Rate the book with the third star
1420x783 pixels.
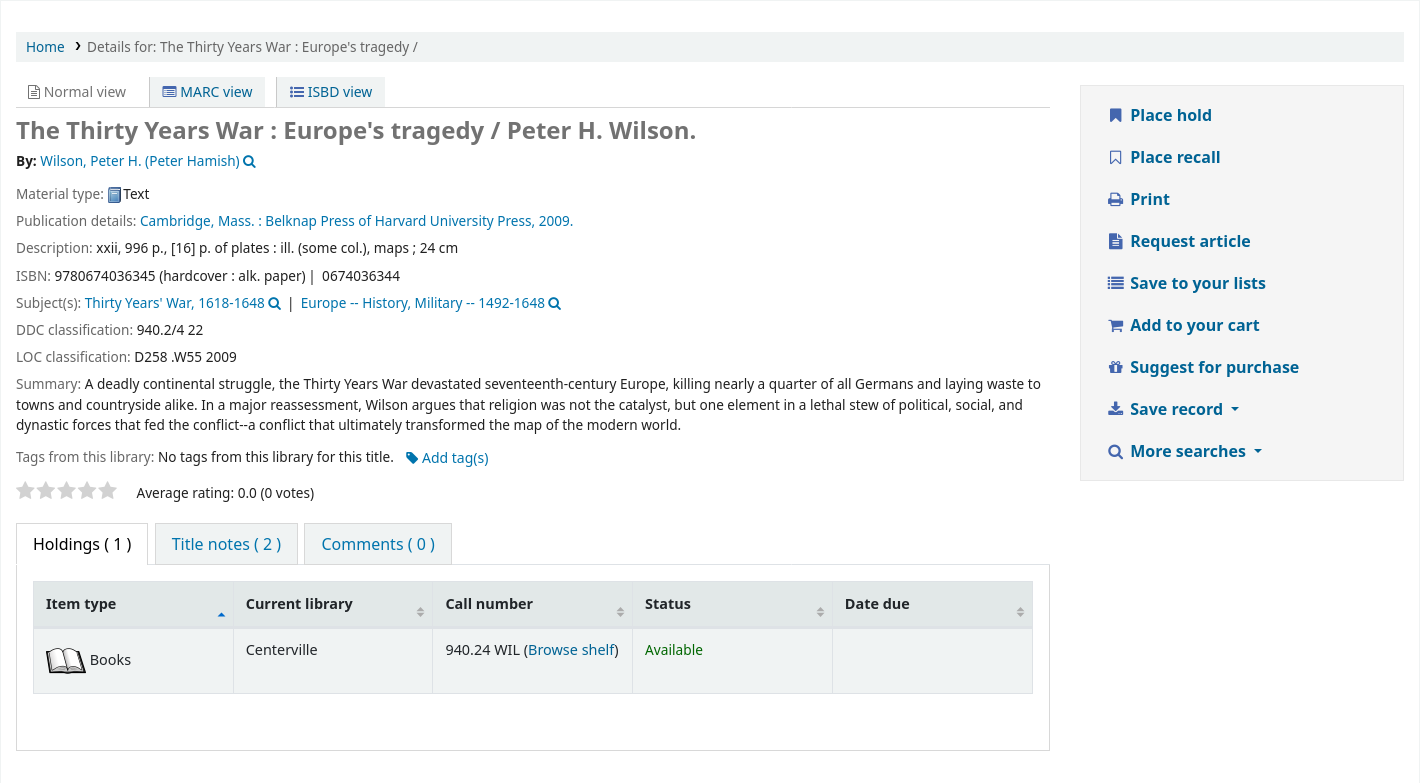(66, 490)
